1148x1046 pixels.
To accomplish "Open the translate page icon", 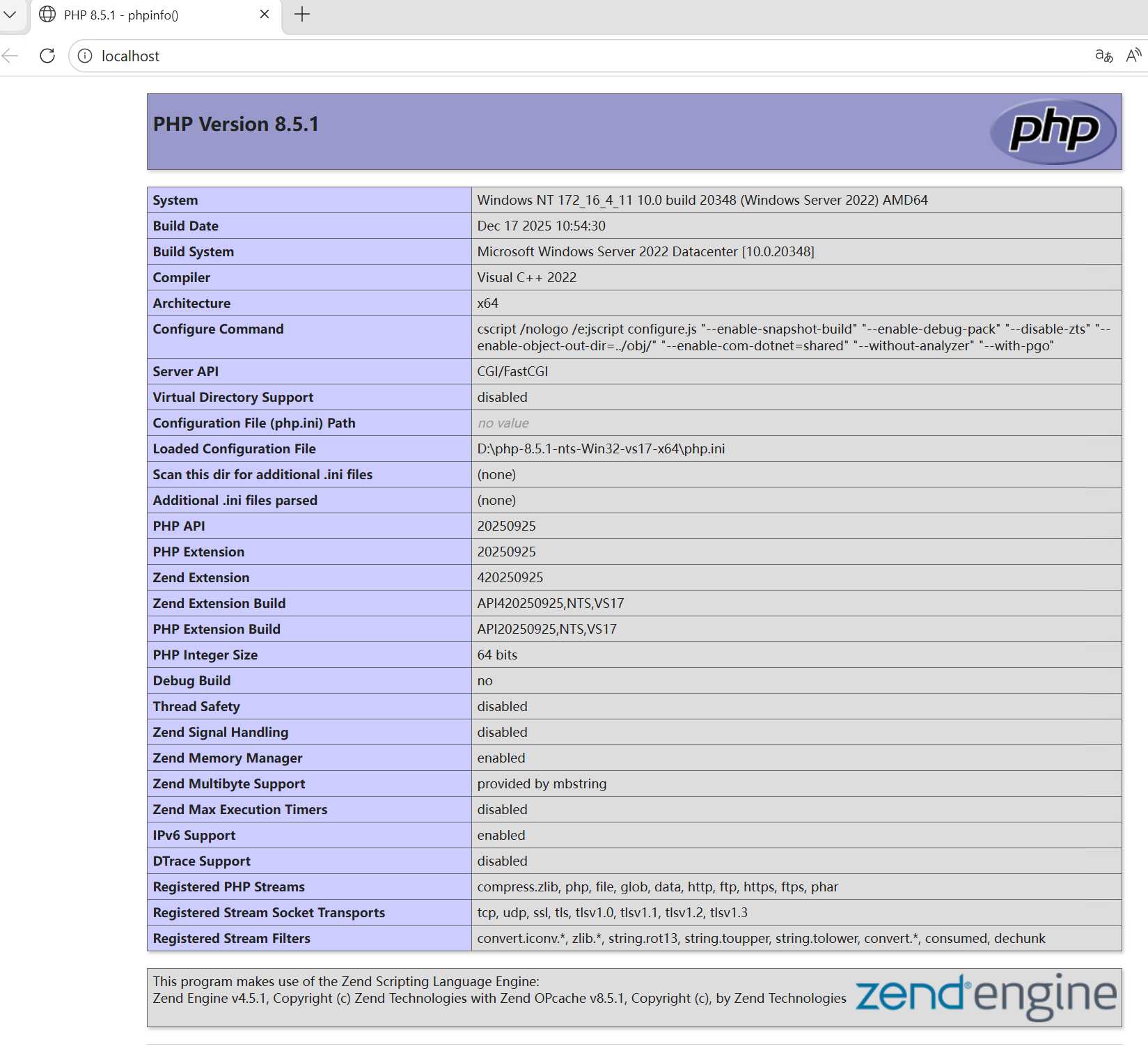I will [x=1104, y=56].
